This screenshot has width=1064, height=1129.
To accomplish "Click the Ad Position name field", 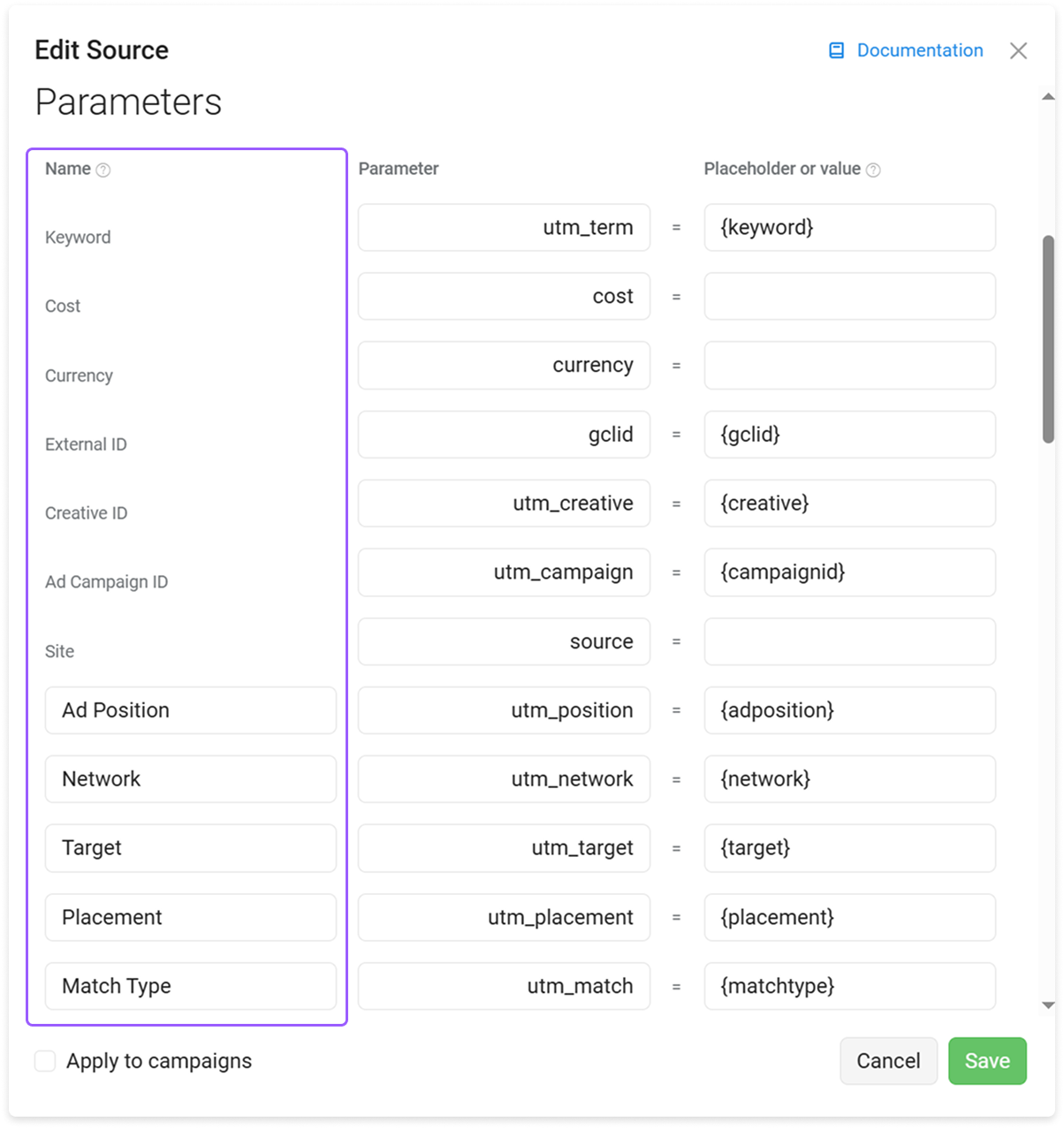I will click(191, 710).
